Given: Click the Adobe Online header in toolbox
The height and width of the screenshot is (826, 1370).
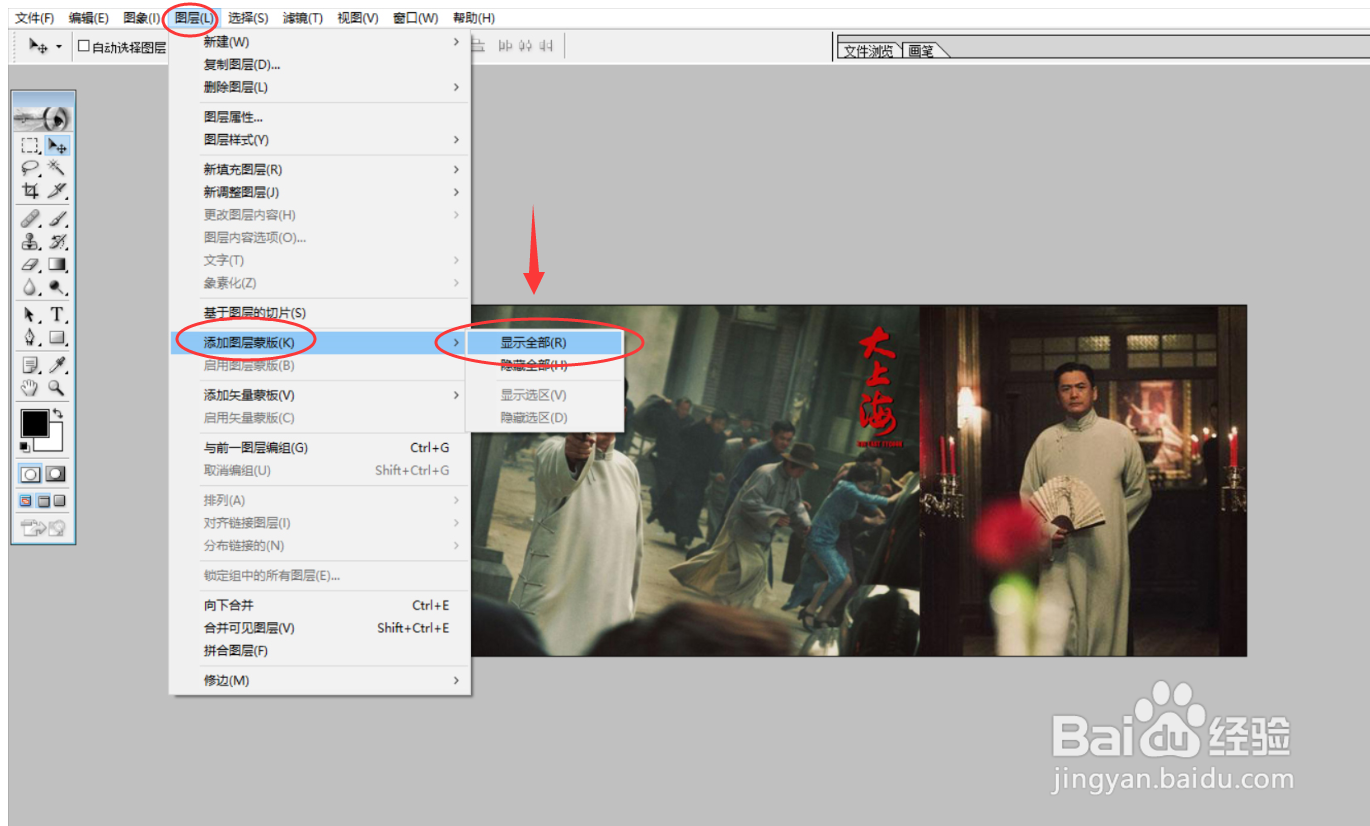Looking at the screenshot, I should coord(44,117).
